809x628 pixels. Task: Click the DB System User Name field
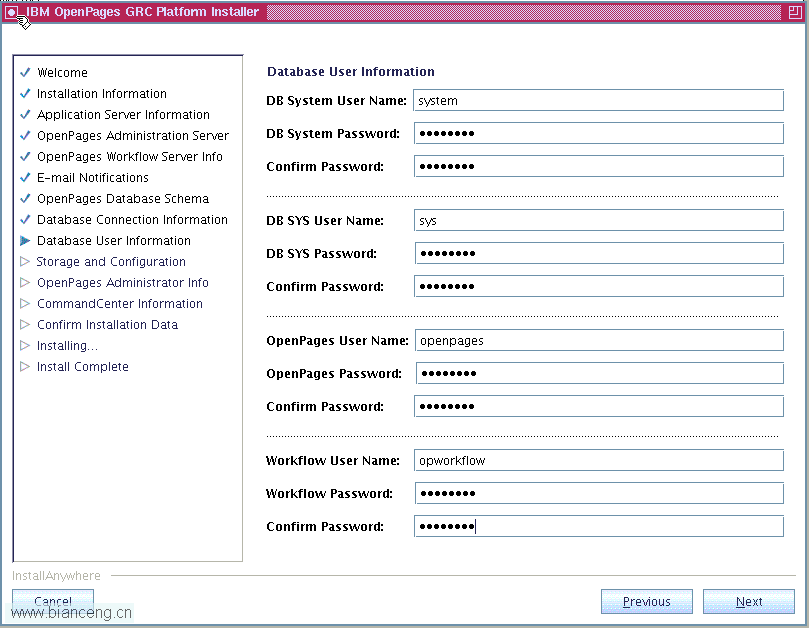(x=598, y=101)
